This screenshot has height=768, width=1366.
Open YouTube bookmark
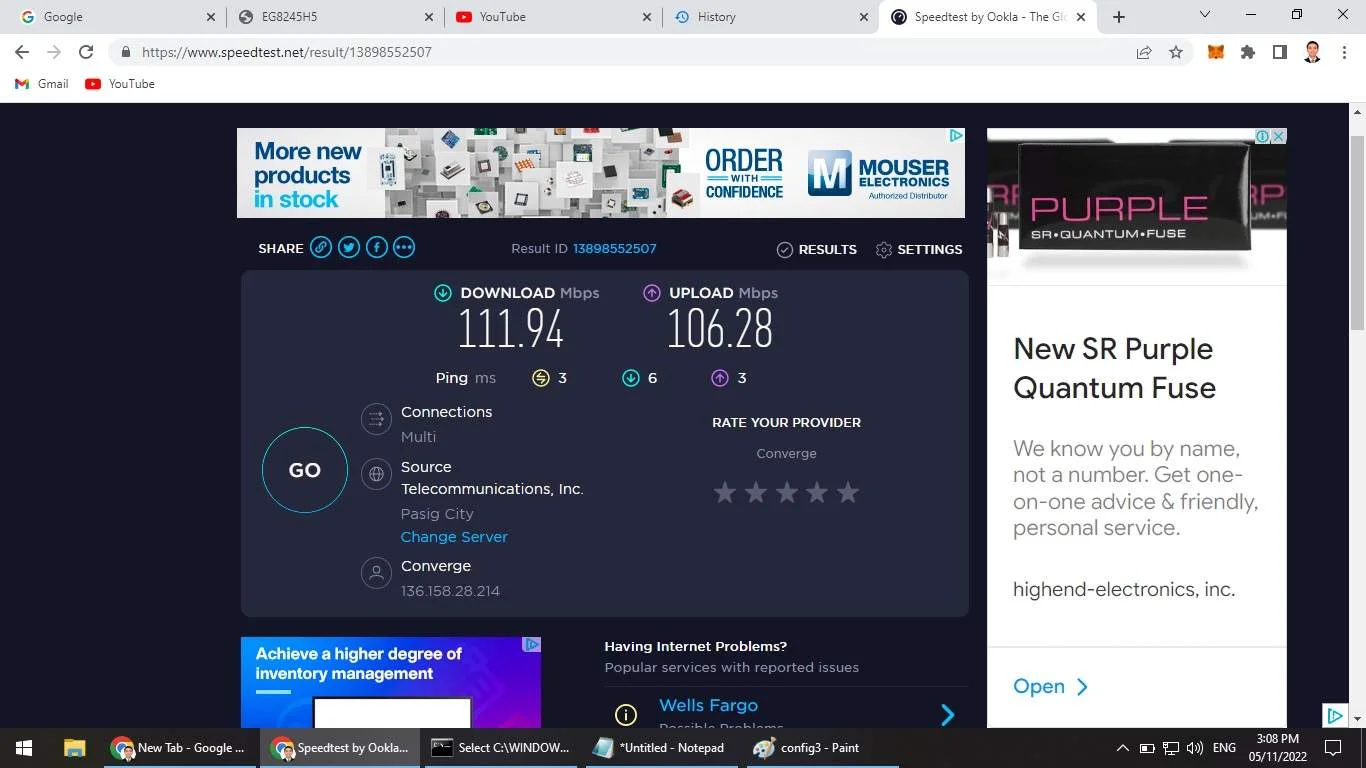click(x=120, y=84)
